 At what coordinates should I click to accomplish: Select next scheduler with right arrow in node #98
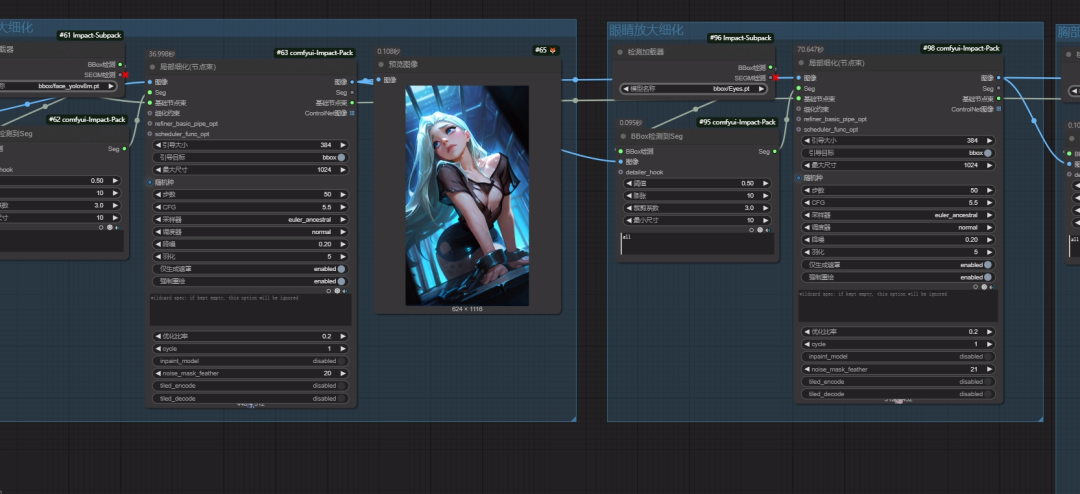(990, 227)
